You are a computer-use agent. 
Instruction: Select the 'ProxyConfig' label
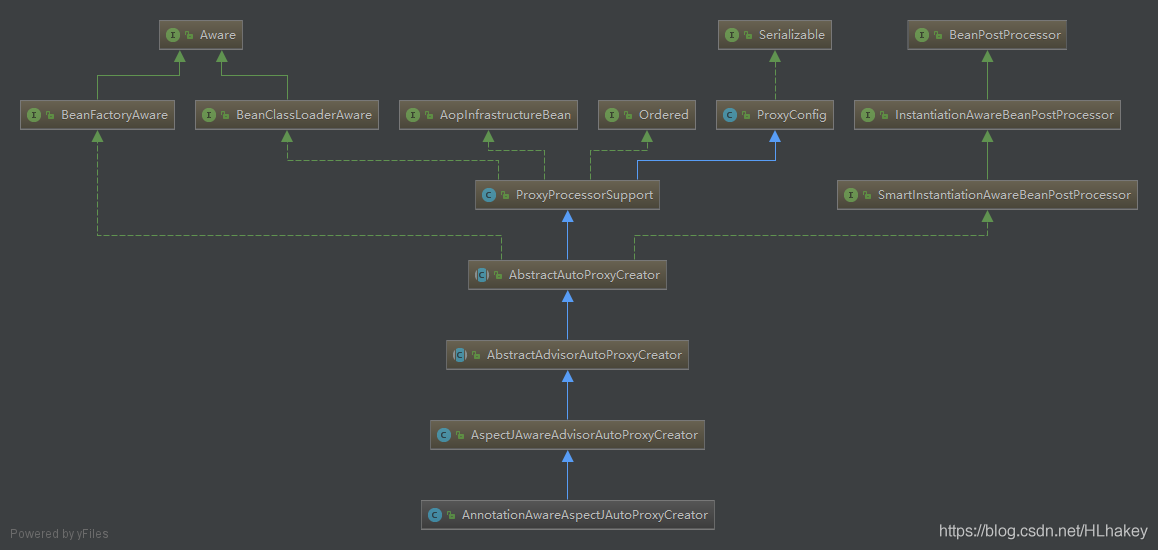click(x=792, y=115)
